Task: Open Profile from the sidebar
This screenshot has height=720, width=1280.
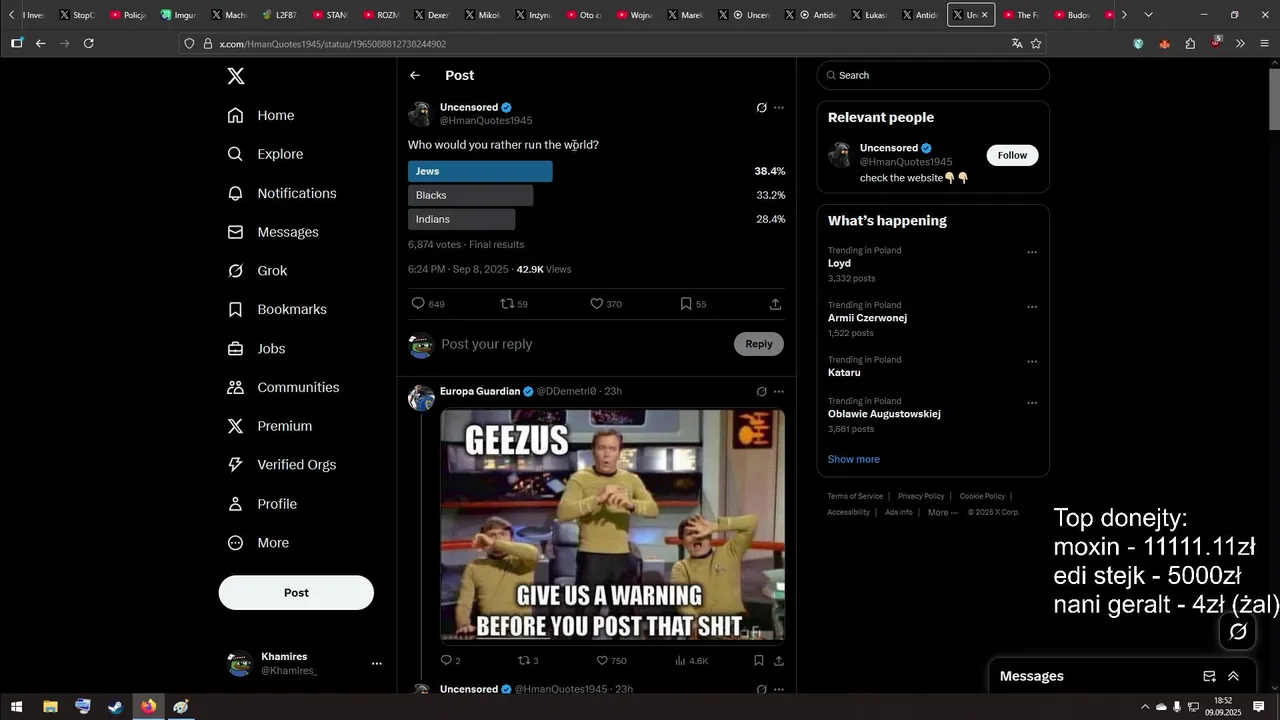Action: (x=262, y=504)
